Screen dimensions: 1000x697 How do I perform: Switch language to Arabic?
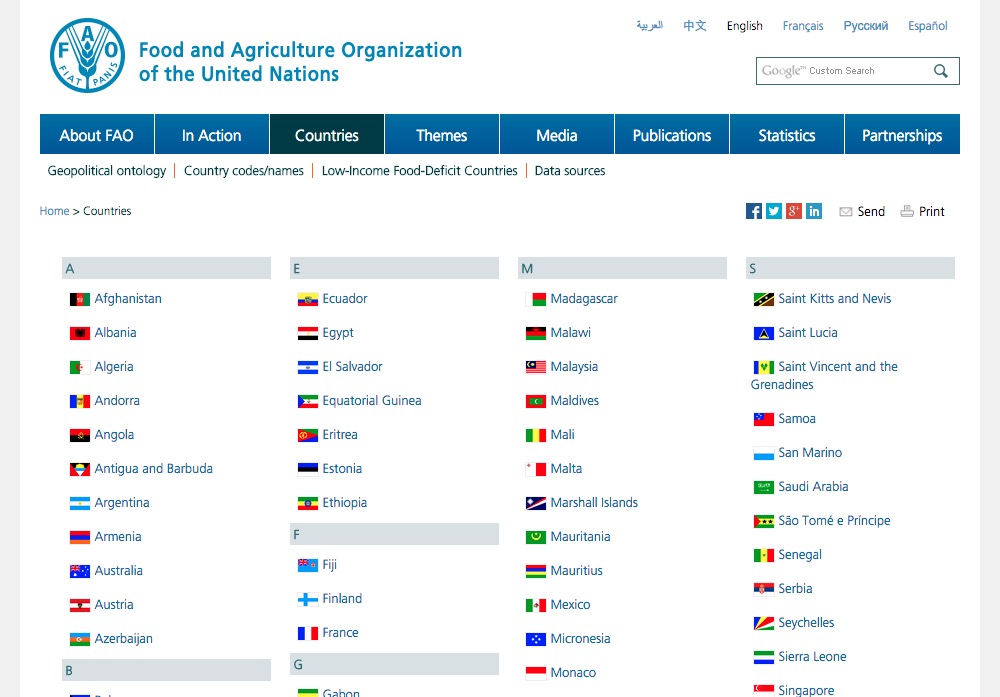[650, 26]
